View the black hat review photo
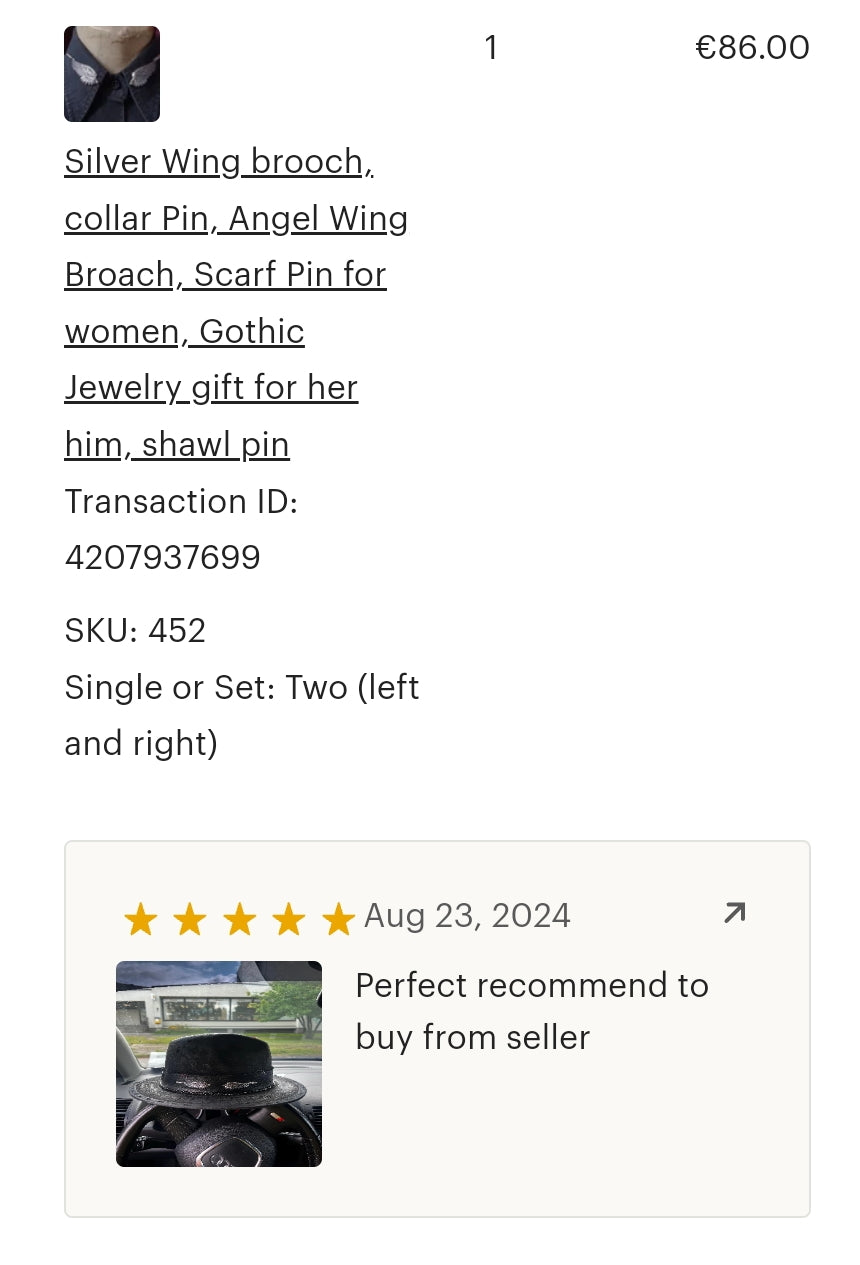 point(219,1063)
